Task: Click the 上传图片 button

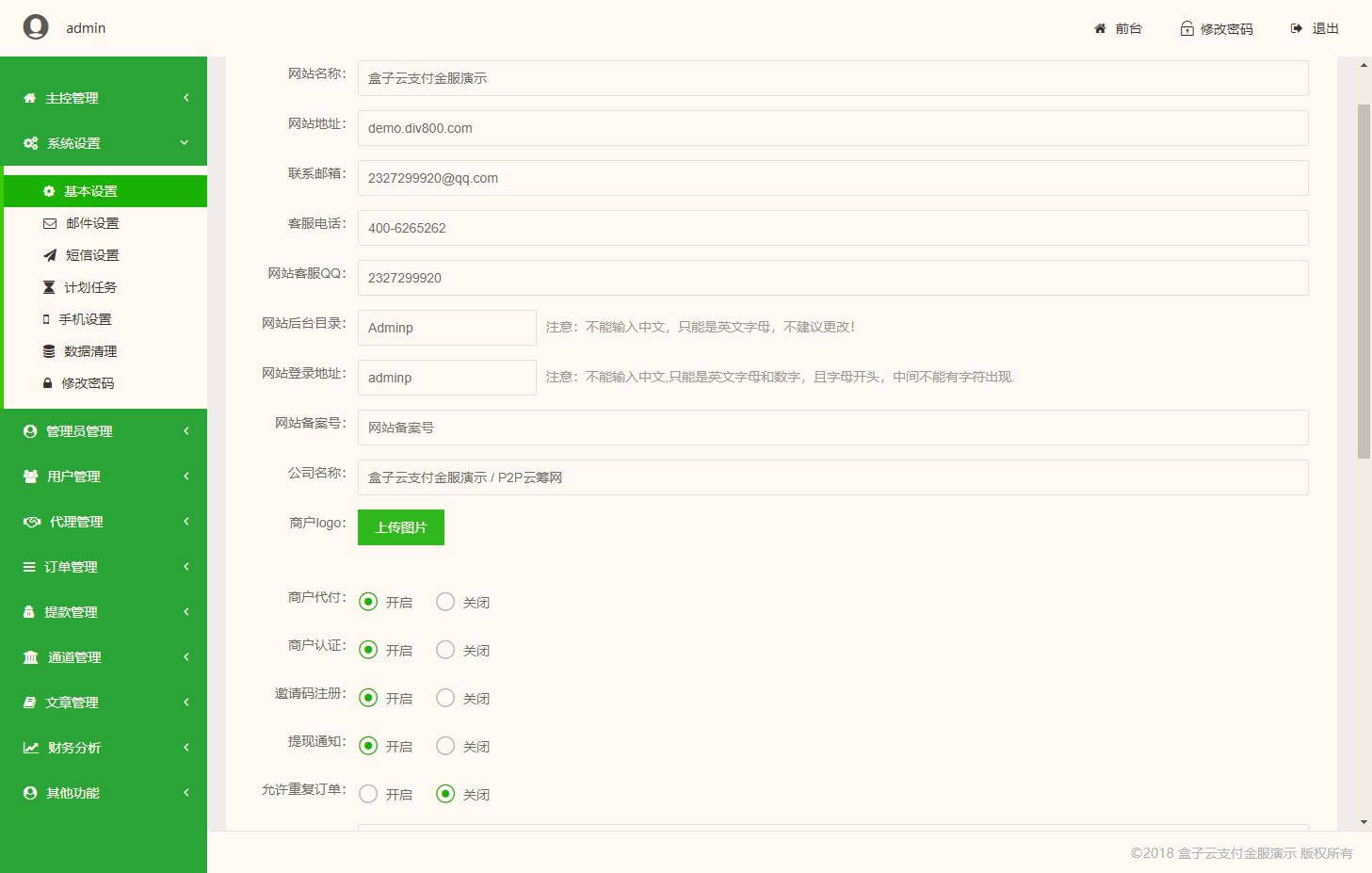Action: [400, 527]
